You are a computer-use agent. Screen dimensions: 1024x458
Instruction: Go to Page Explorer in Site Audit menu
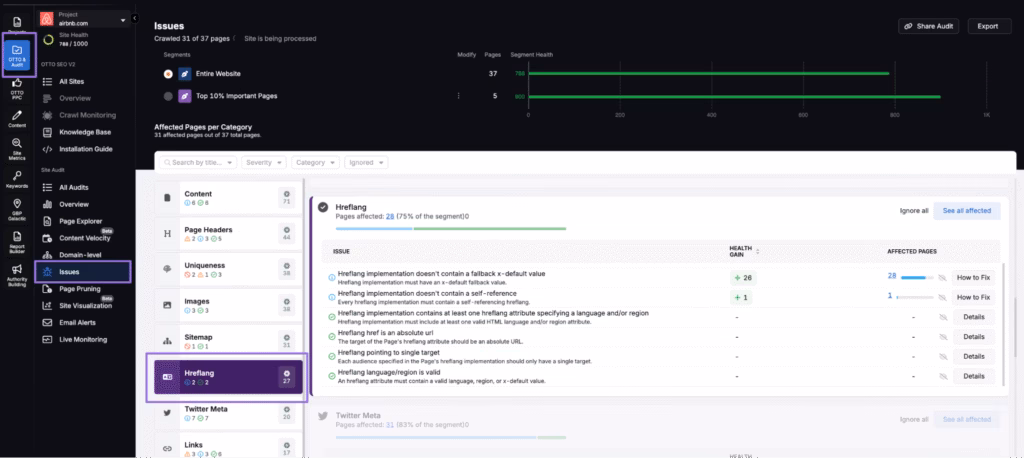click(80, 220)
